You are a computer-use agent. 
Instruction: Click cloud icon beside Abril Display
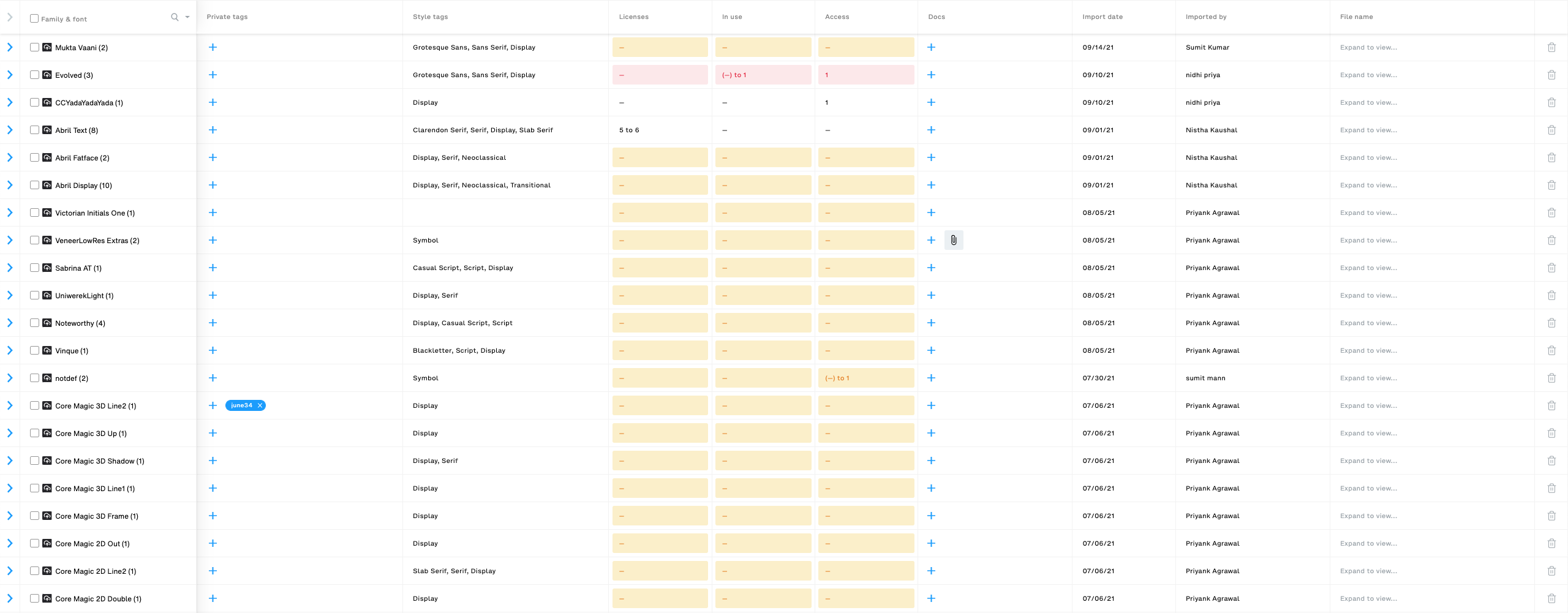pyautogui.click(x=47, y=185)
